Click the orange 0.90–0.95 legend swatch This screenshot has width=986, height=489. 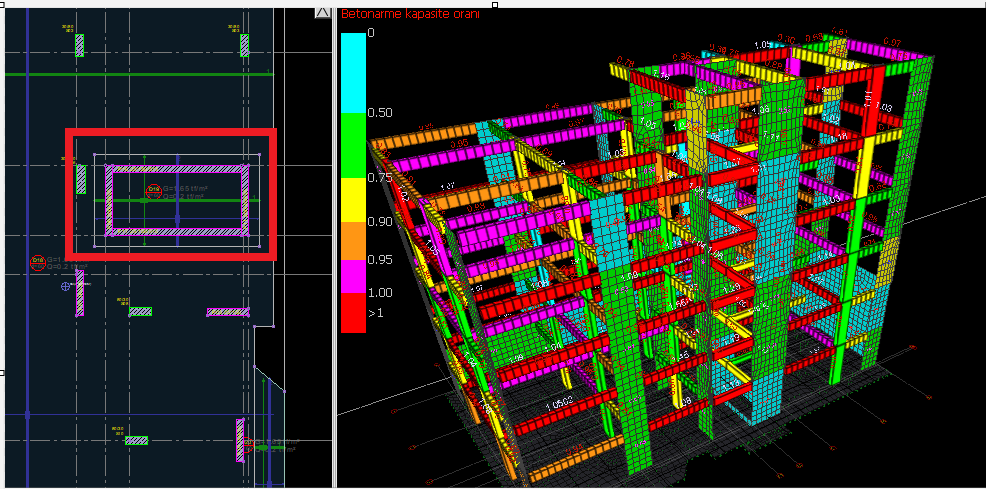pyautogui.click(x=353, y=238)
